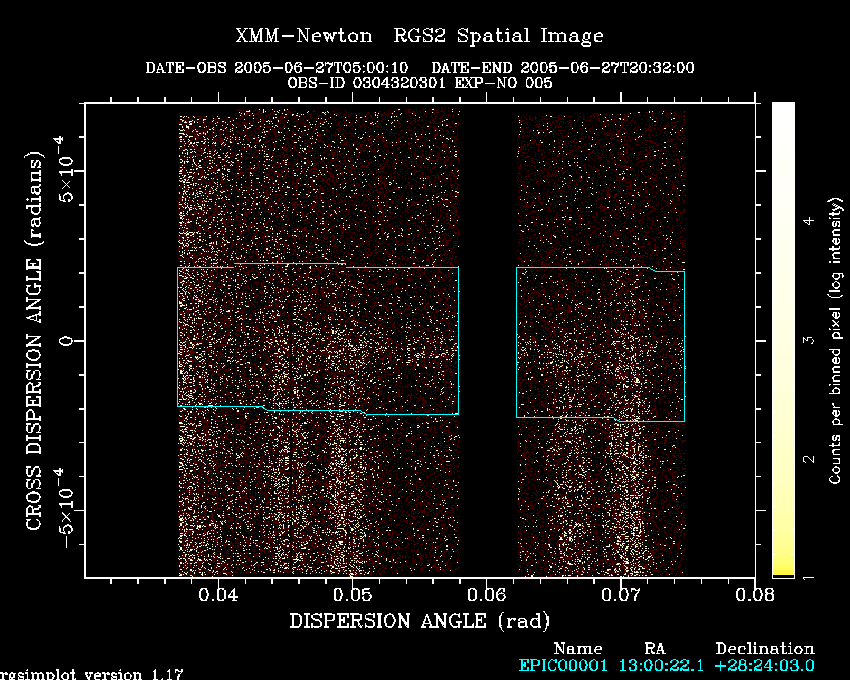Image resolution: width=850 pixels, height=680 pixels.
Task: Select the RA value 13:00:22.1
Action: (661, 665)
